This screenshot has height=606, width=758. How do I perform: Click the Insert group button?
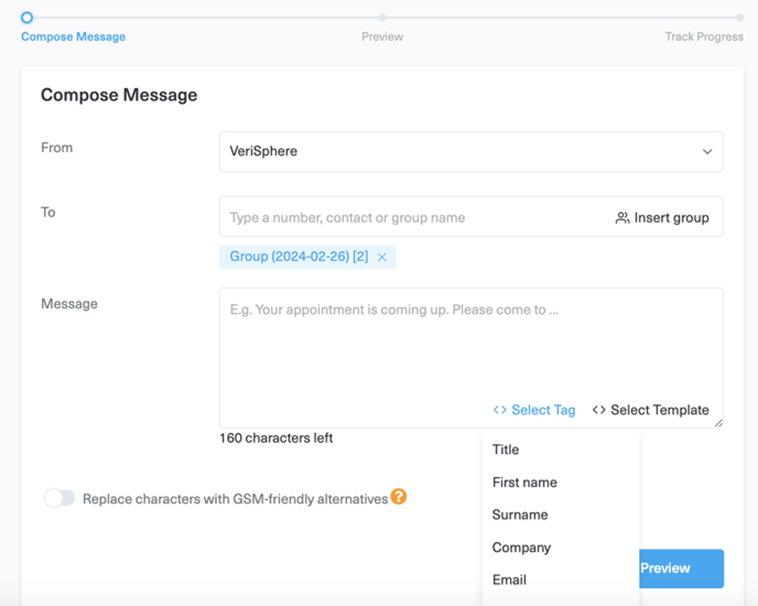click(x=662, y=217)
